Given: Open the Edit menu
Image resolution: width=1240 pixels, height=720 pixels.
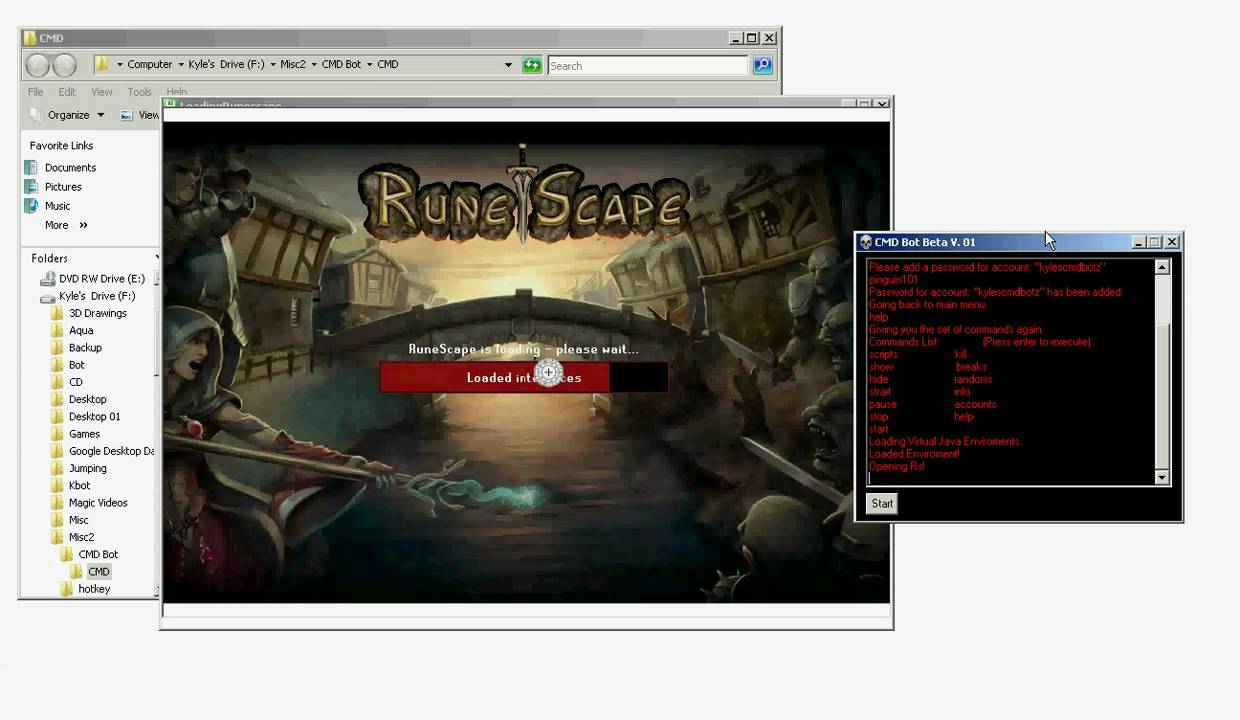Looking at the screenshot, I should [67, 92].
